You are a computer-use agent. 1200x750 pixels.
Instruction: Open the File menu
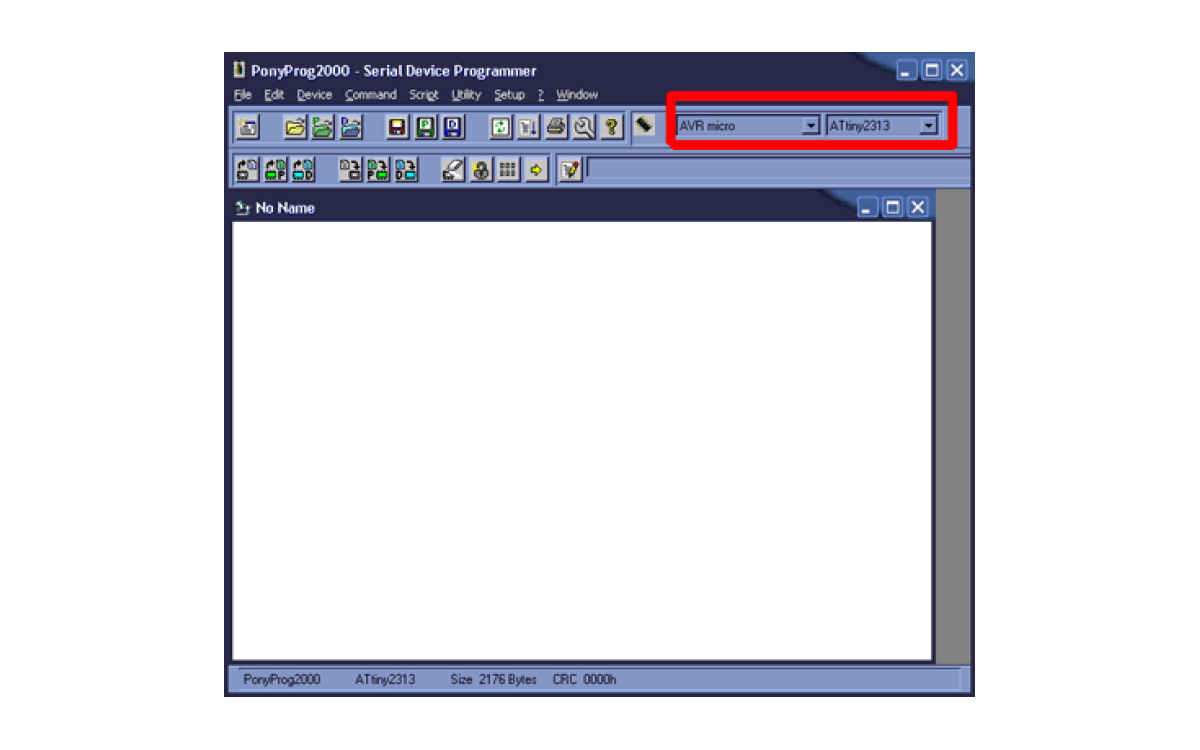pyautogui.click(x=243, y=95)
